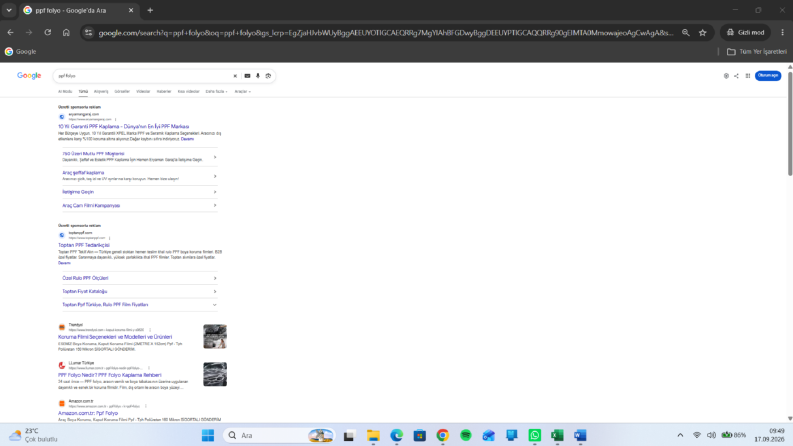Open the 'Daha fazla' dropdown

click(216, 92)
